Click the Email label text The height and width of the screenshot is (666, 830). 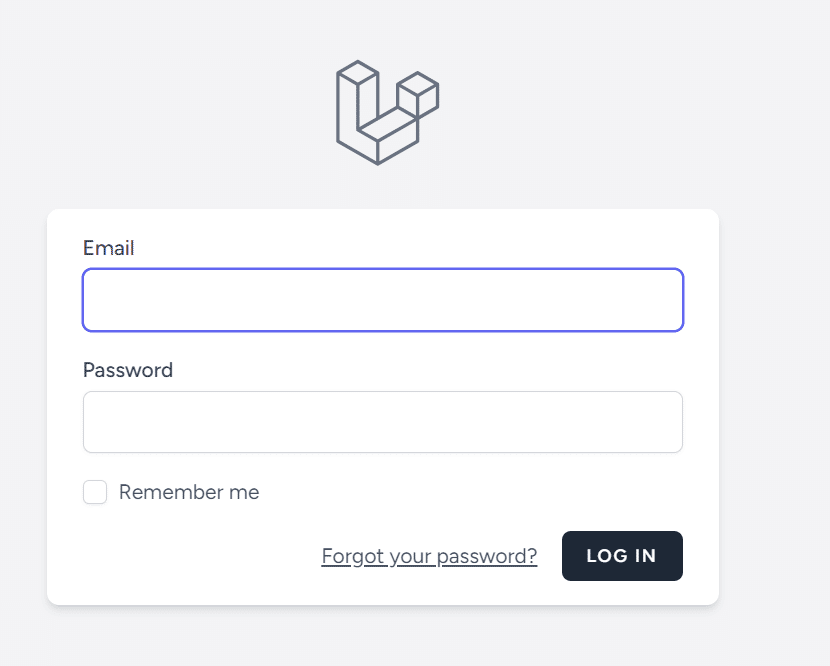point(109,248)
